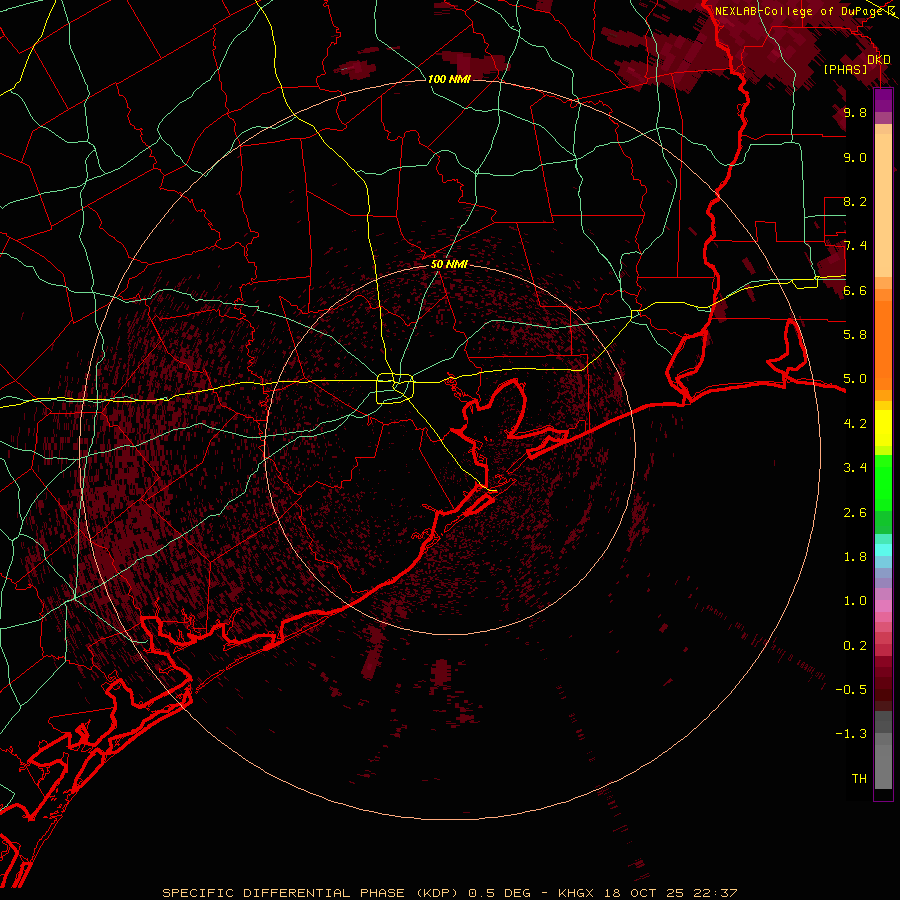Click the 8.2 scale value
Viewport: 900px width, 900px height.
pos(855,201)
